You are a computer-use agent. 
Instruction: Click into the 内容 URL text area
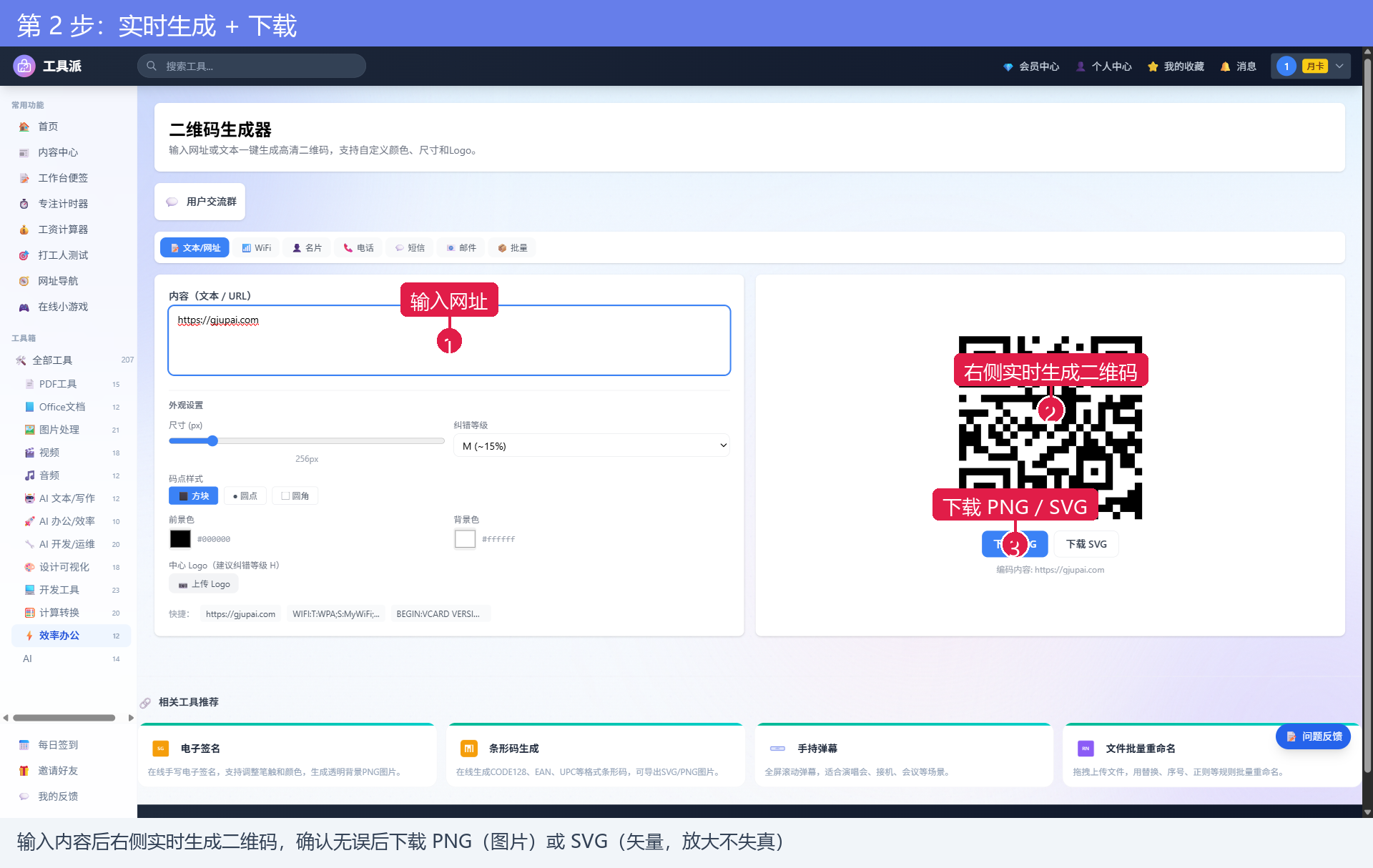(x=449, y=340)
